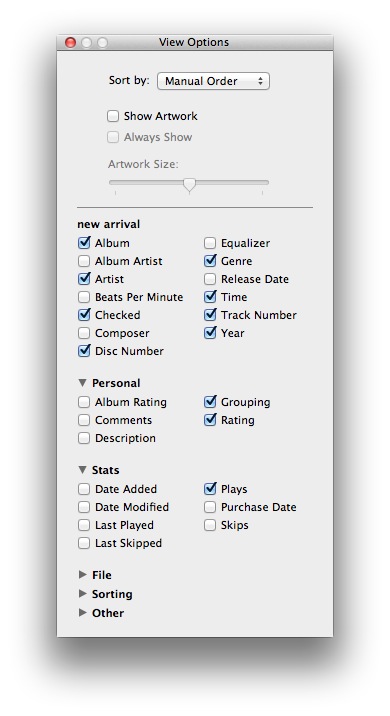390x716 pixels.
Task: Click the Artwork Size slider handle
Action: pos(190,184)
